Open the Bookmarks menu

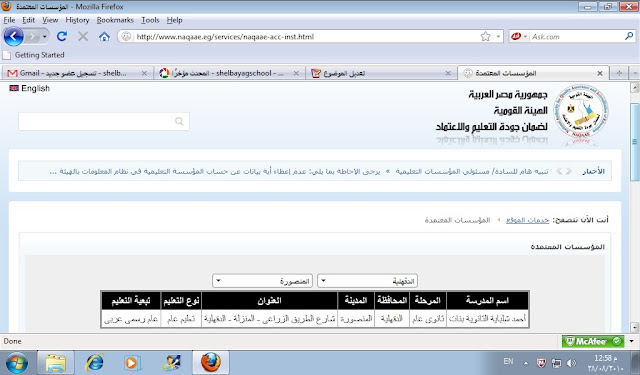[x=115, y=20]
